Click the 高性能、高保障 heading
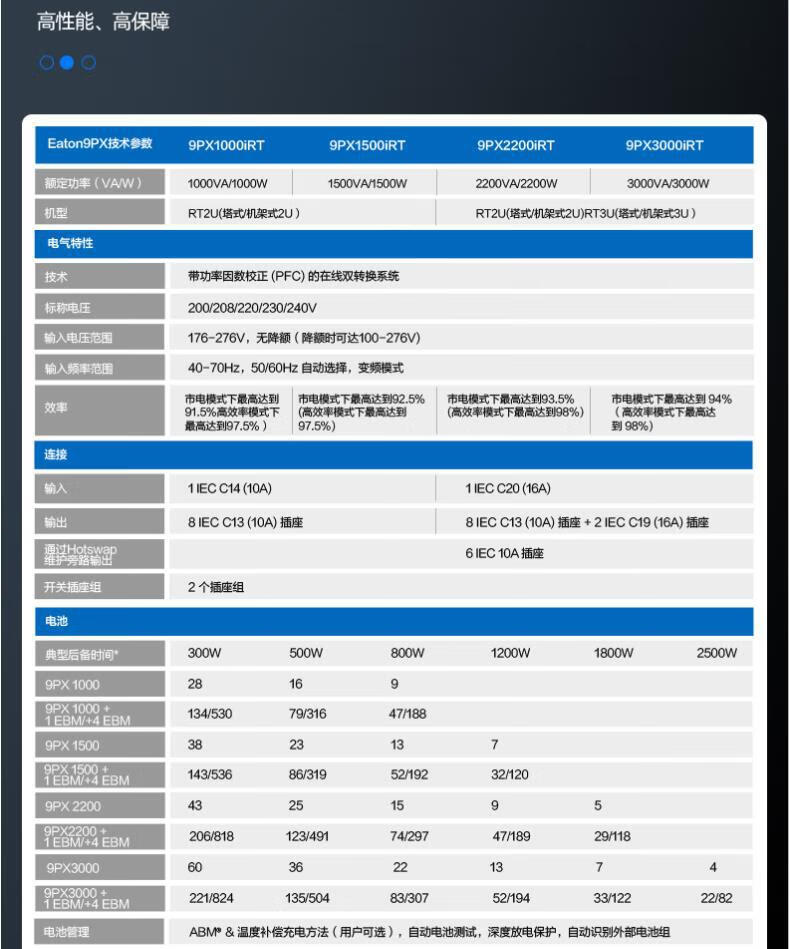The width and height of the screenshot is (790, 949). click(103, 22)
